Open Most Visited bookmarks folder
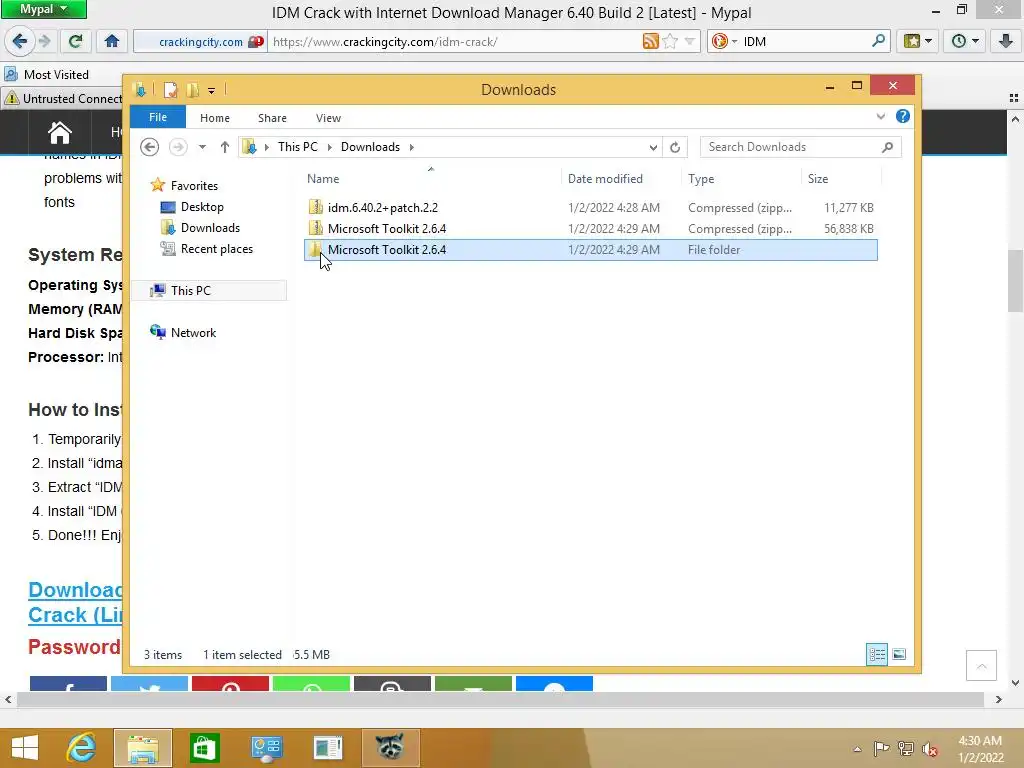The image size is (1024, 768). pyautogui.click(x=47, y=74)
